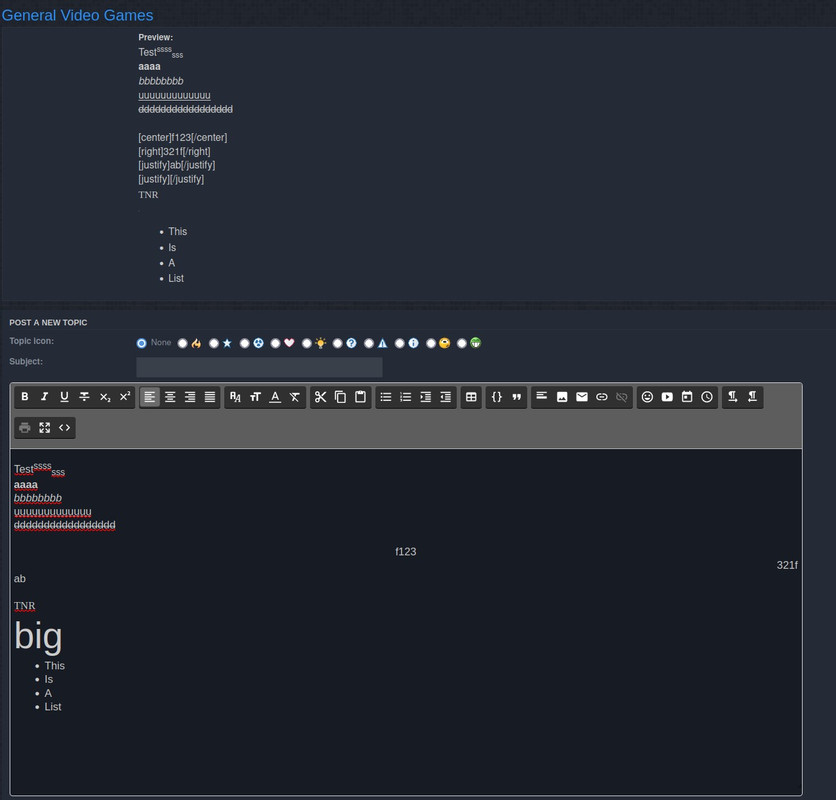Apply subscript formatting
The width and height of the screenshot is (836, 800).
pos(104,397)
